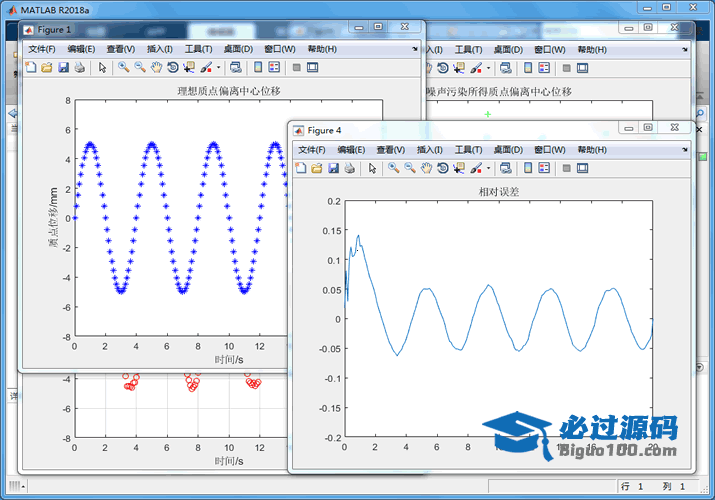Open 工具(T) menu in background noise figure
Viewport: 715px width, 500px height.
click(x=468, y=49)
